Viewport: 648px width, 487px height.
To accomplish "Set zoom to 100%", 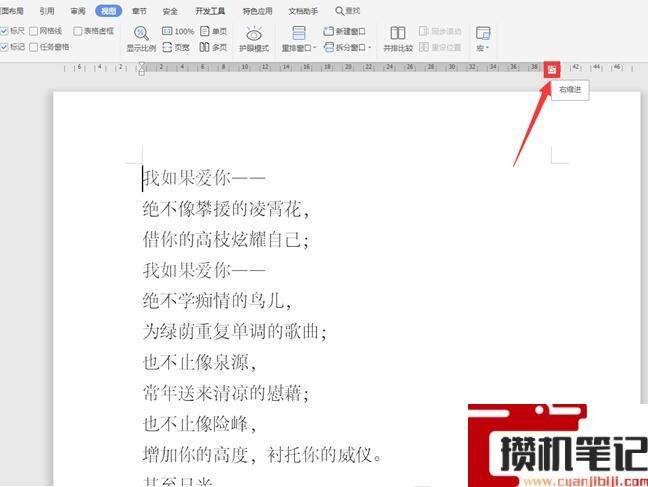I will point(178,31).
